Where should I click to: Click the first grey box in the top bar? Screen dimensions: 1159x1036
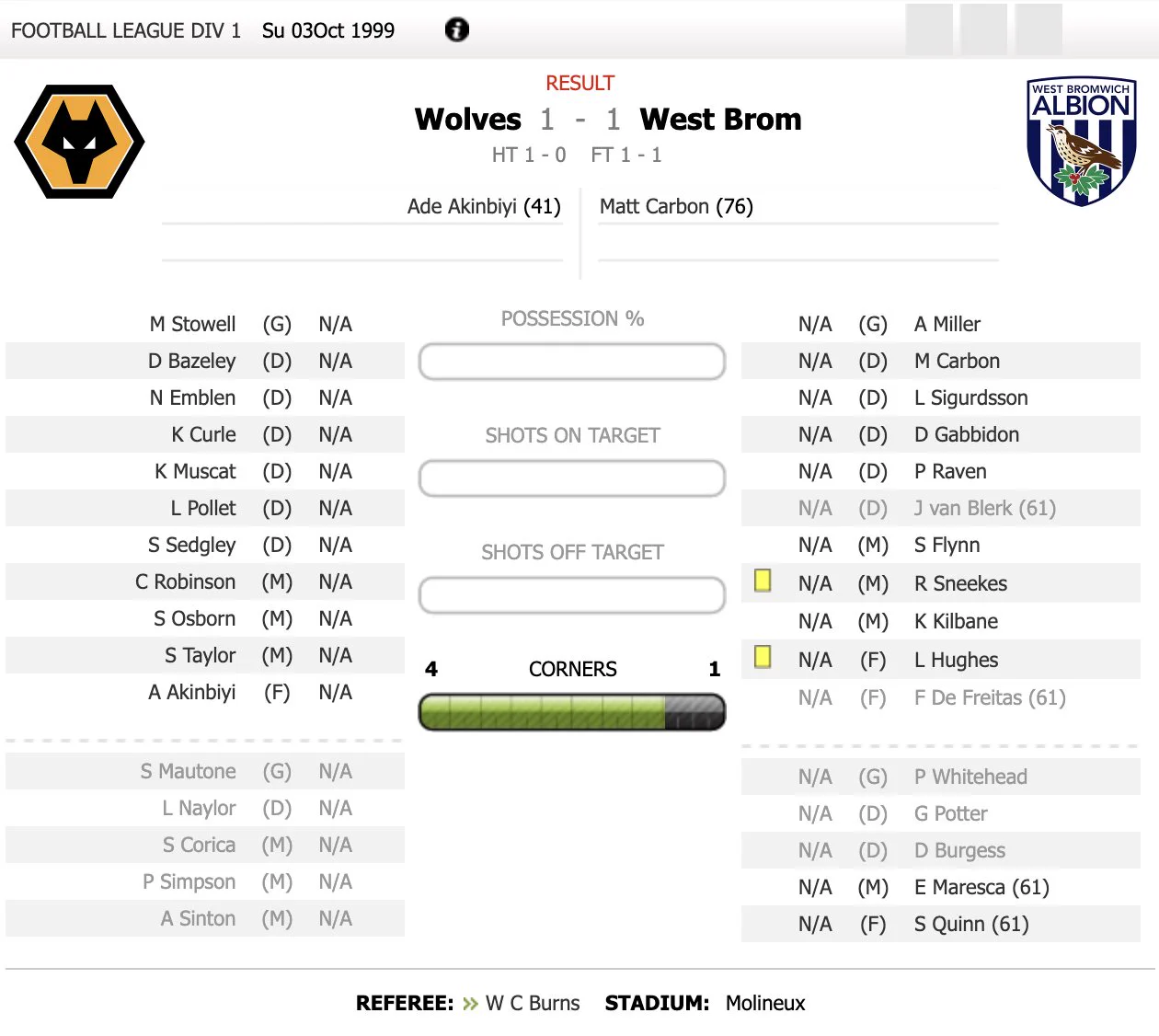(x=929, y=29)
